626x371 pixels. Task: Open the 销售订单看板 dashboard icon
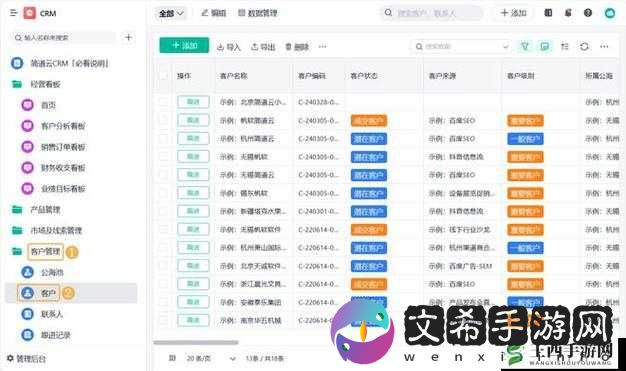coord(27,147)
